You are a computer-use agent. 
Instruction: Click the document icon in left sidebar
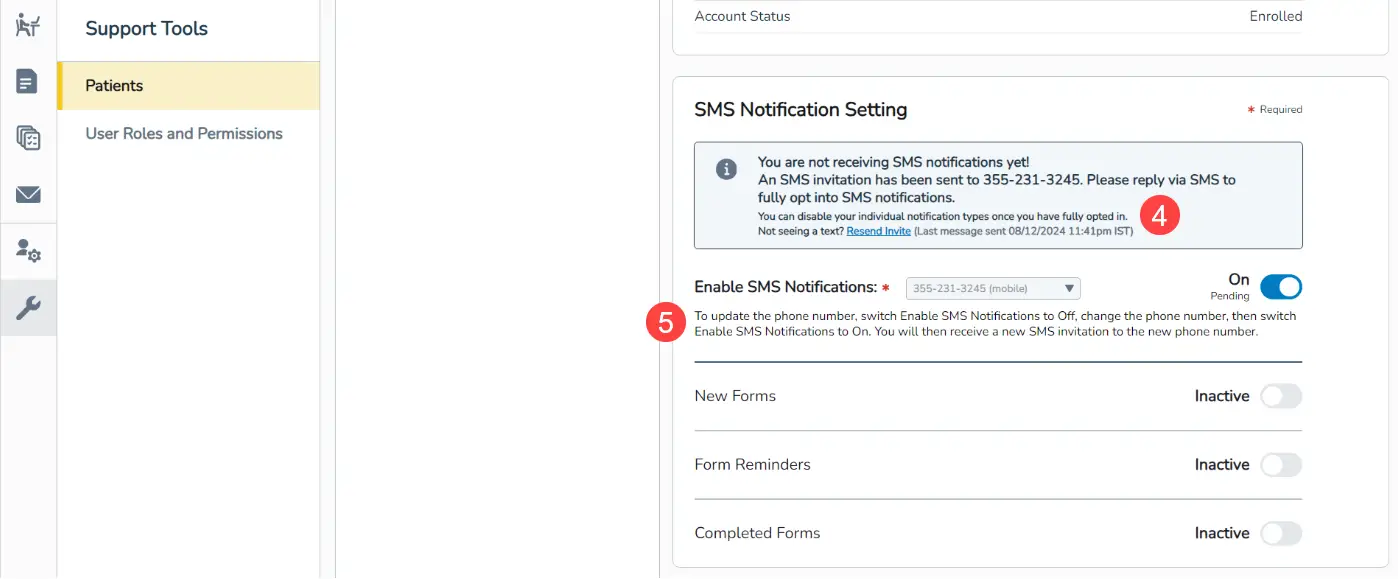(x=28, y=81)
